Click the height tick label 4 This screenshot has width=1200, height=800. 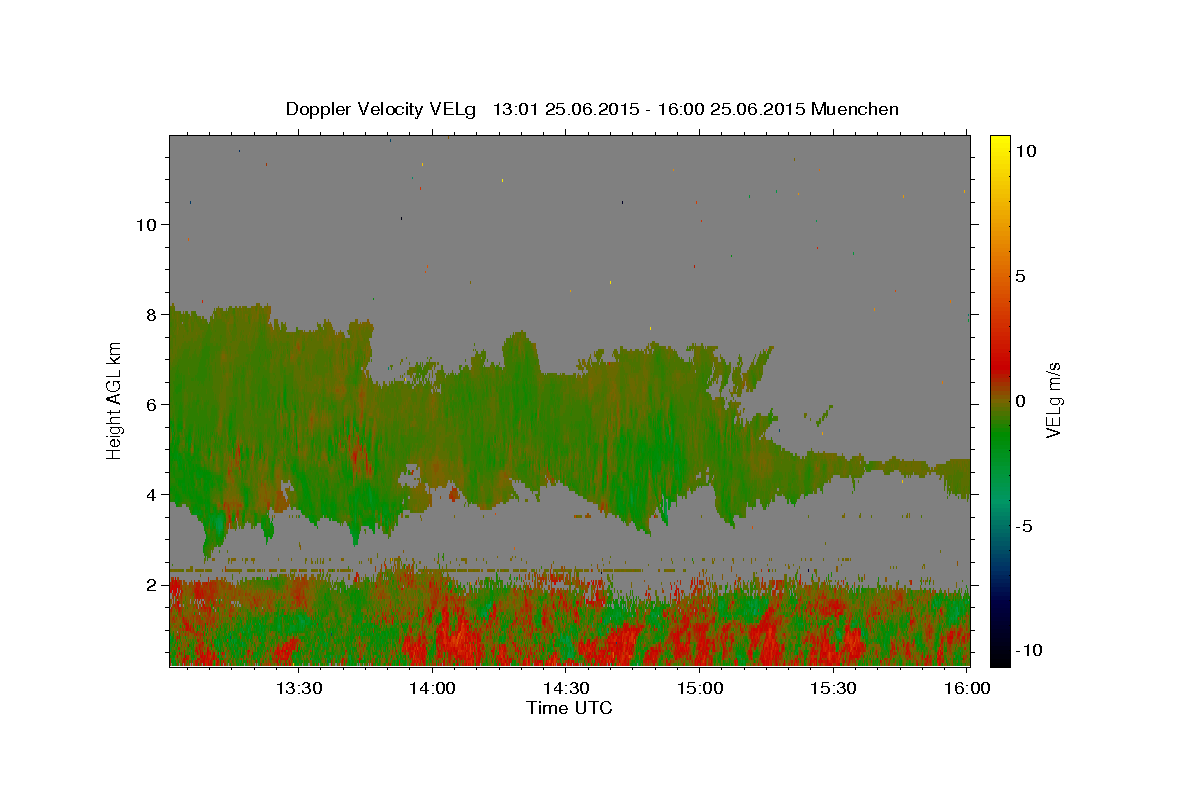(152, 495)
